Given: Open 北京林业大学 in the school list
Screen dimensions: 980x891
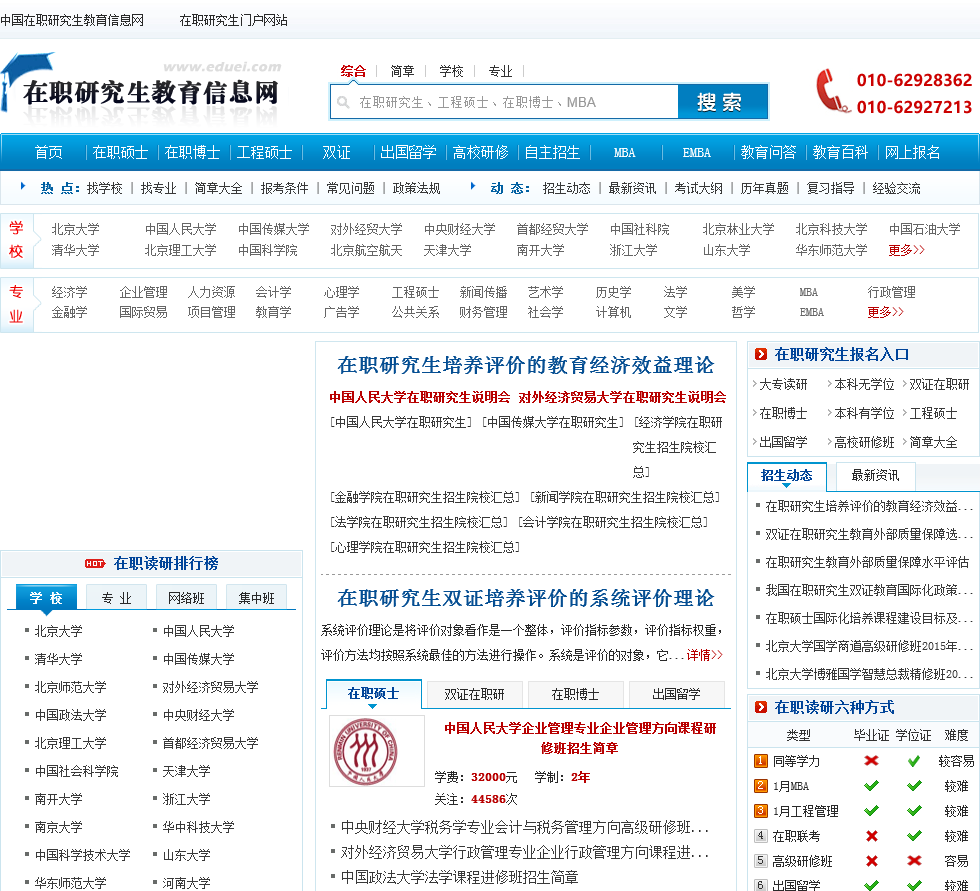Looking at the screenshot, I should pos(738,229).
